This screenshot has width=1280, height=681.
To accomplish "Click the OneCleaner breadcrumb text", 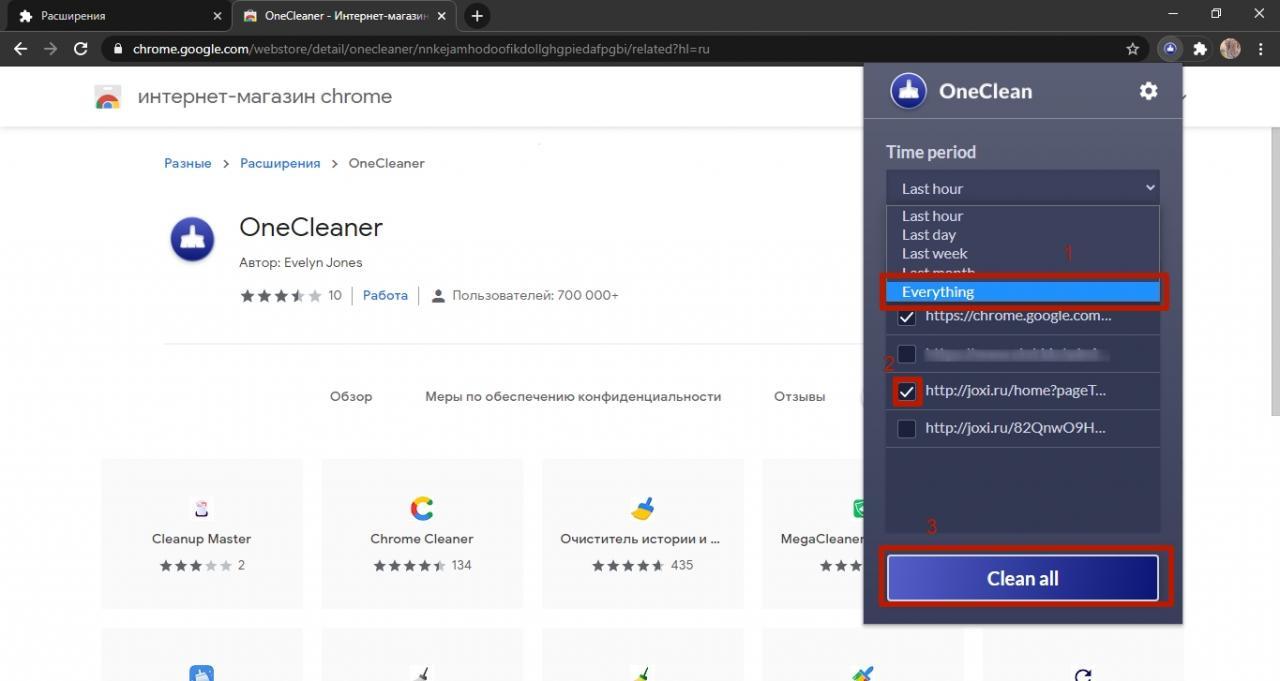I will (x=386, y=163).
